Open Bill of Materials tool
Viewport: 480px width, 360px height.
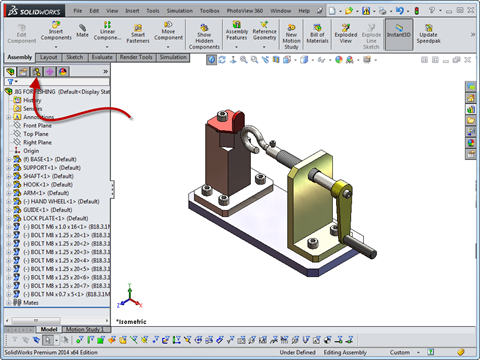317,33
